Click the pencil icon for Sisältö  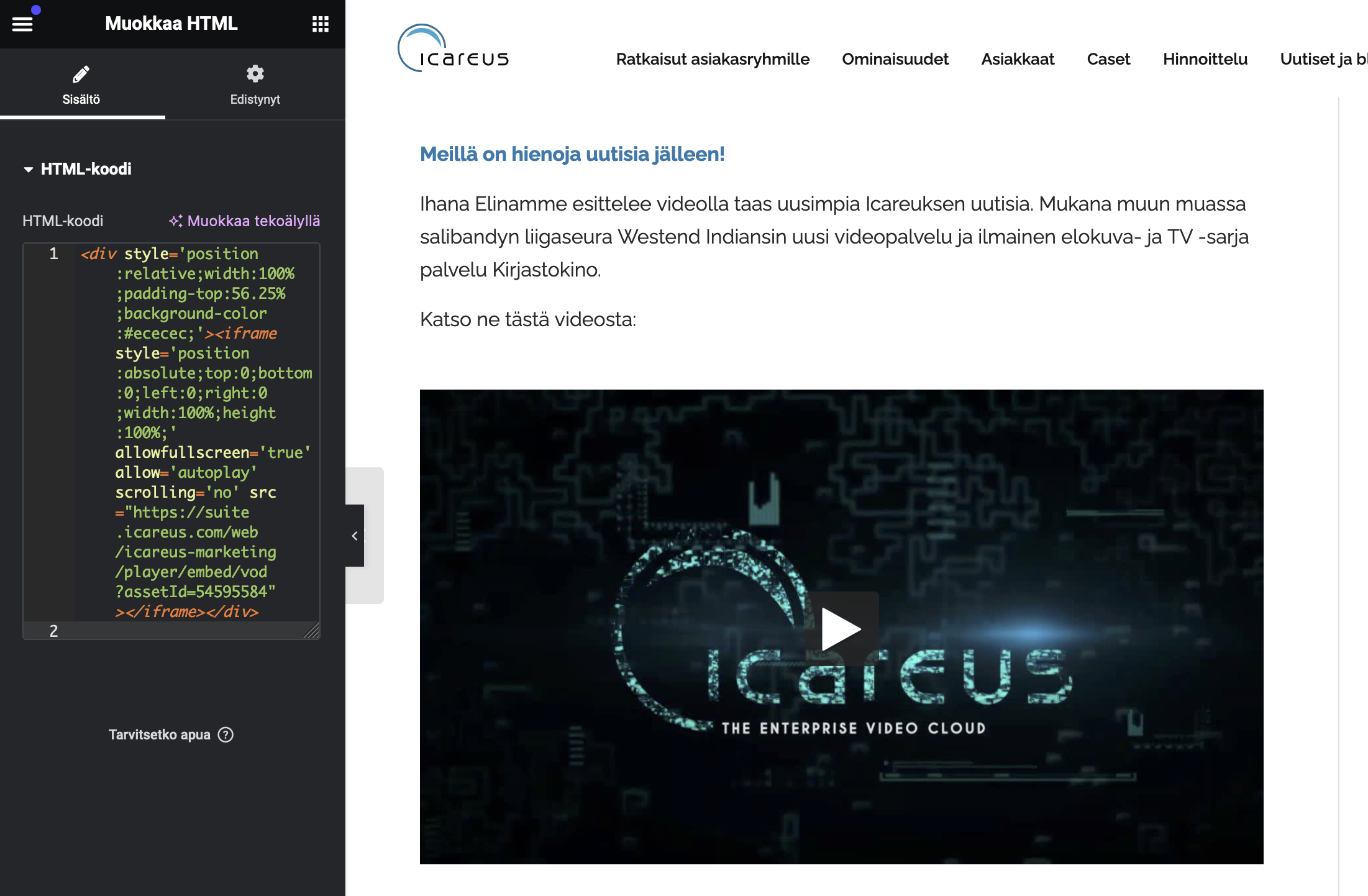pyautogui.click(x=81, y=74)
